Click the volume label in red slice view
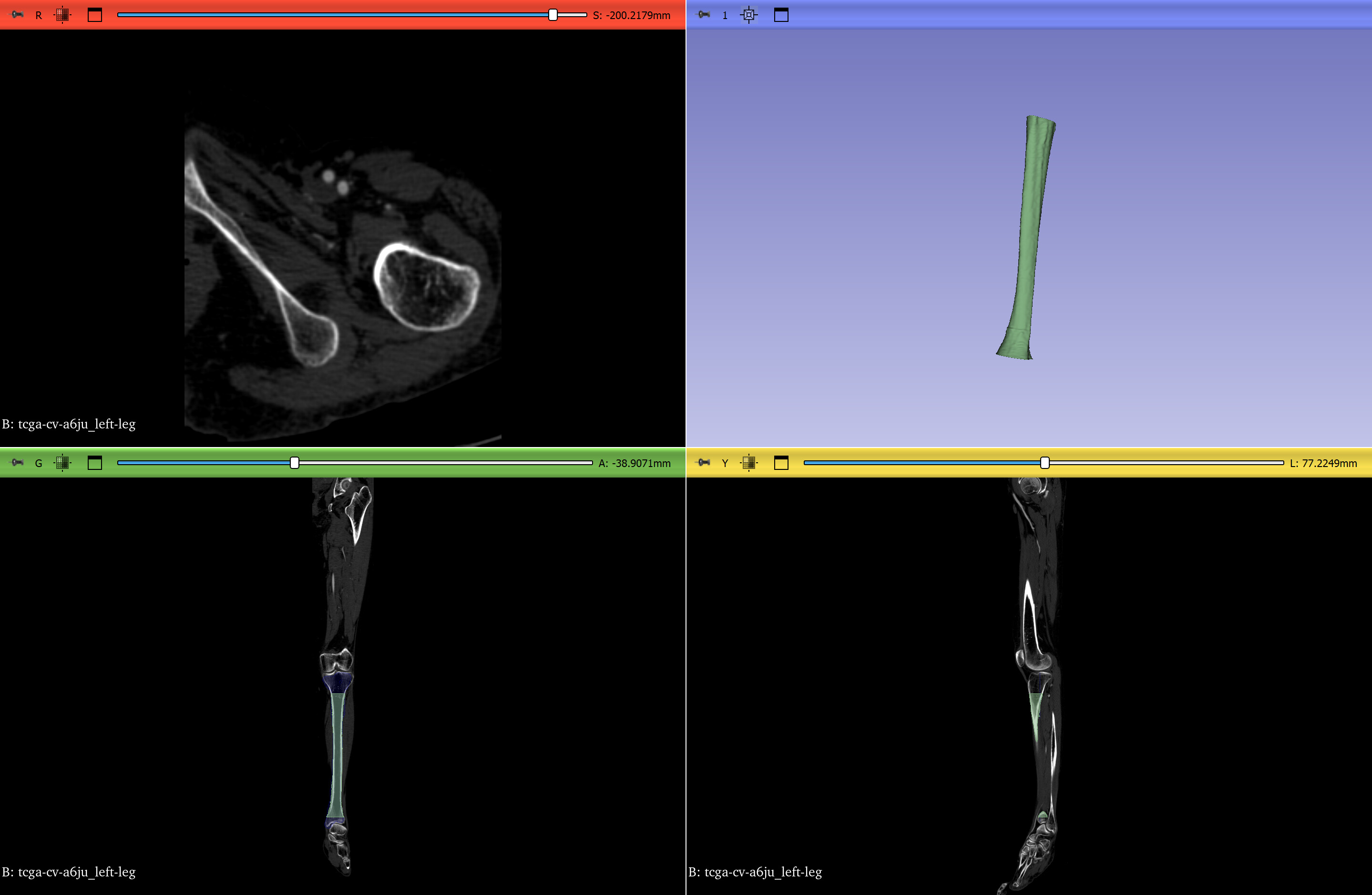 click(x=69, y=424)
